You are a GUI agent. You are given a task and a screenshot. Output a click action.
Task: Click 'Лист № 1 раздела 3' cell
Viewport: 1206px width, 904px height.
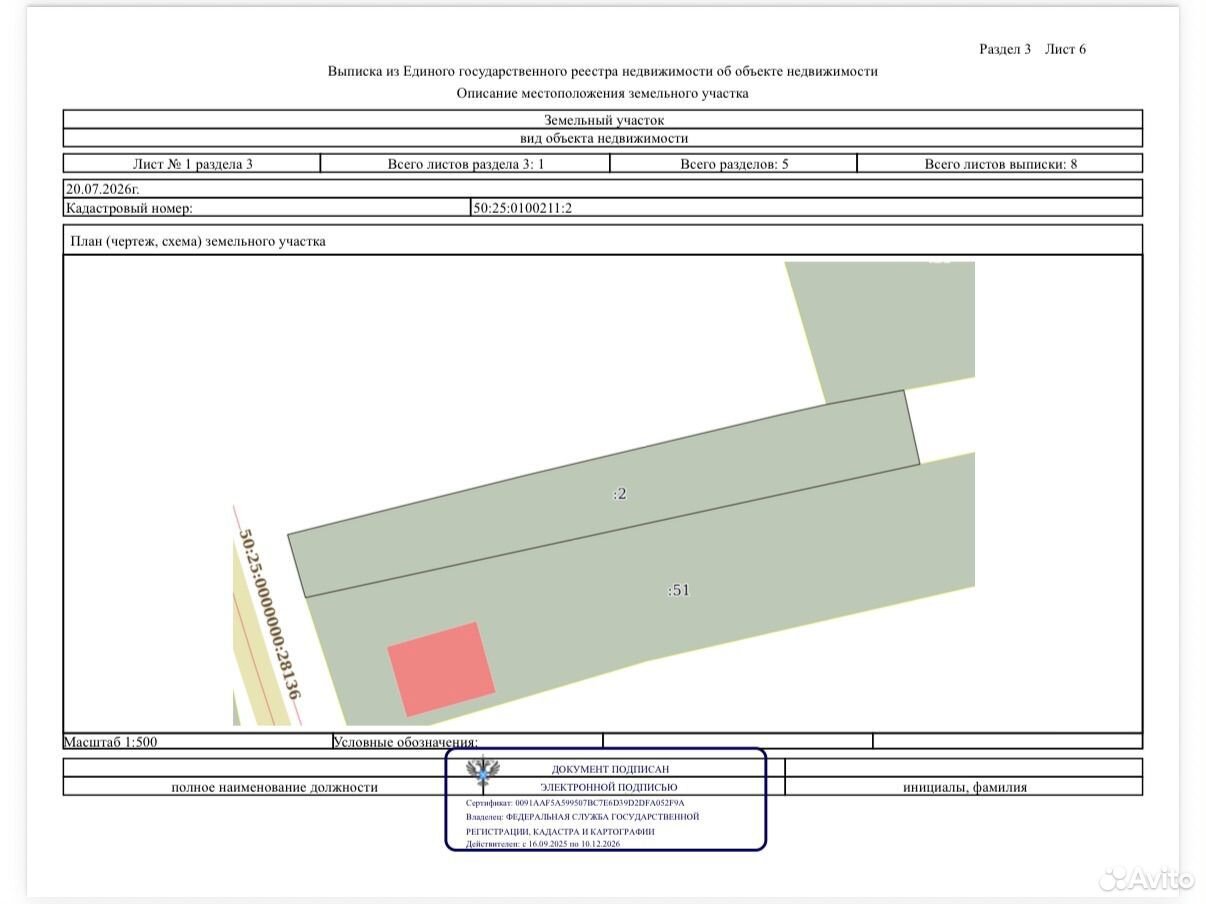(192, 164)
